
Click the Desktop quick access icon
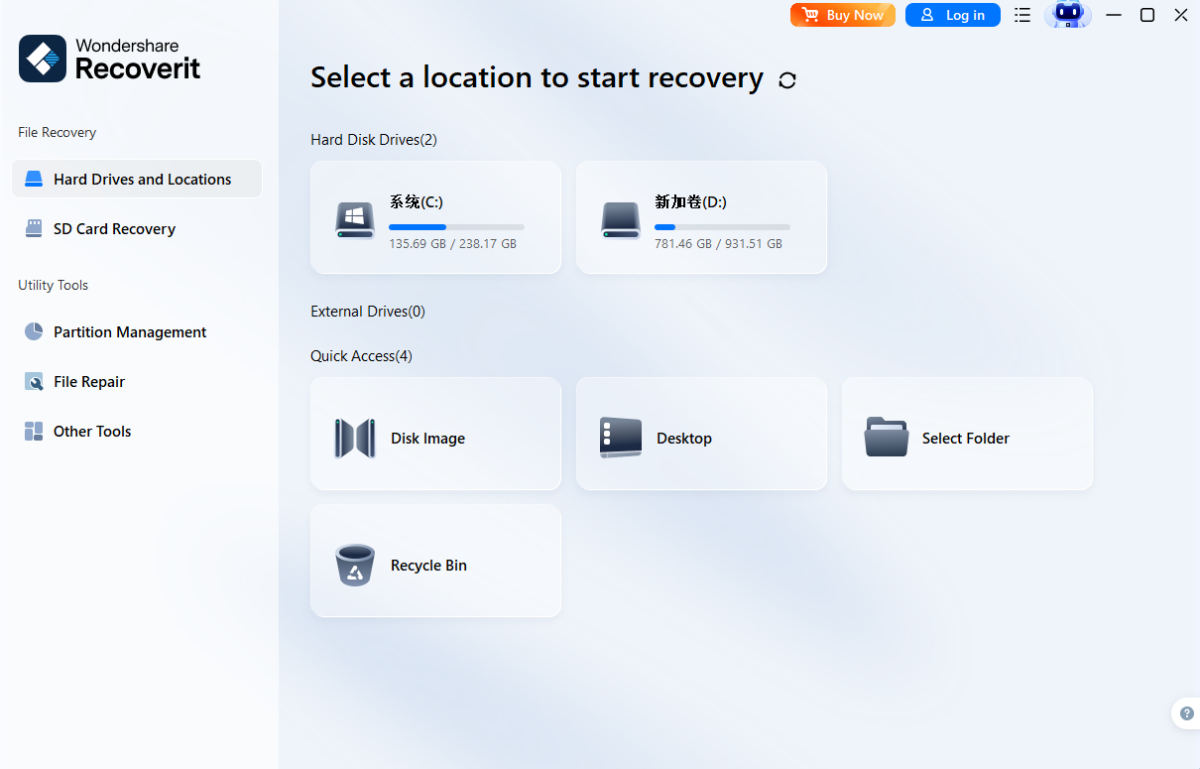(x=620, y=438)
